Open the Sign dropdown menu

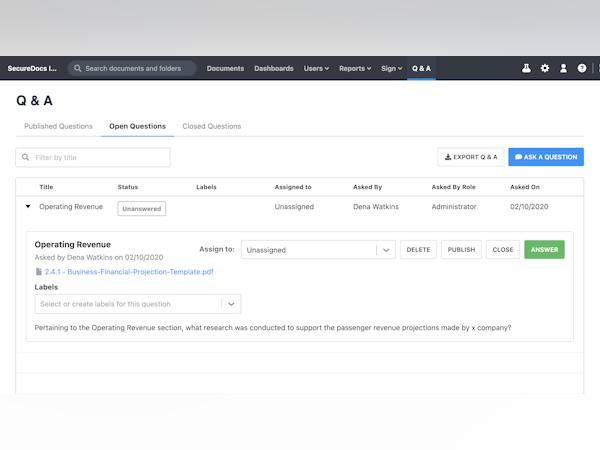391,68
